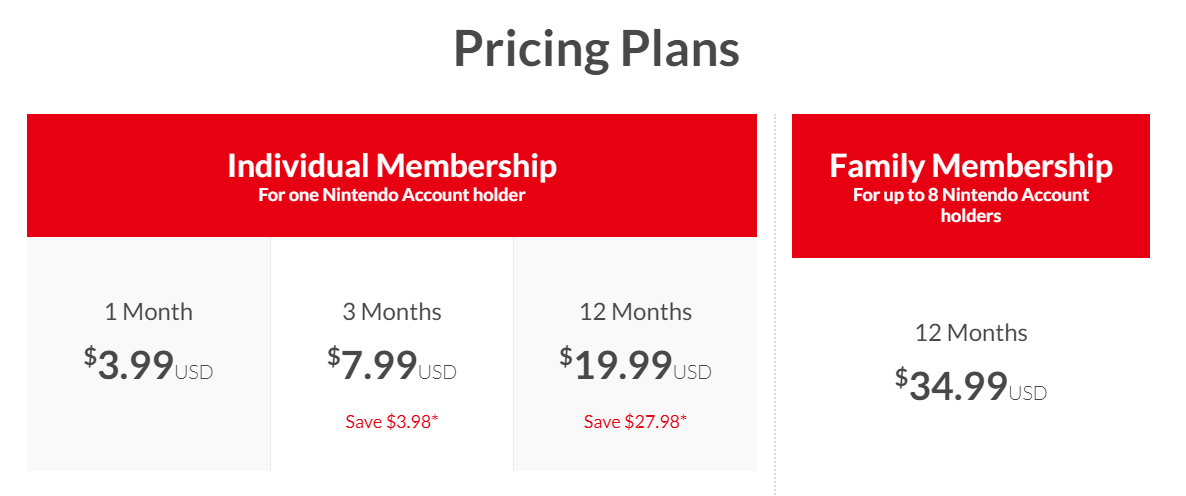Screen dimensions: 1186x496
Task: Choose the 3 Months individual plan
Action: tap(392, 354)
